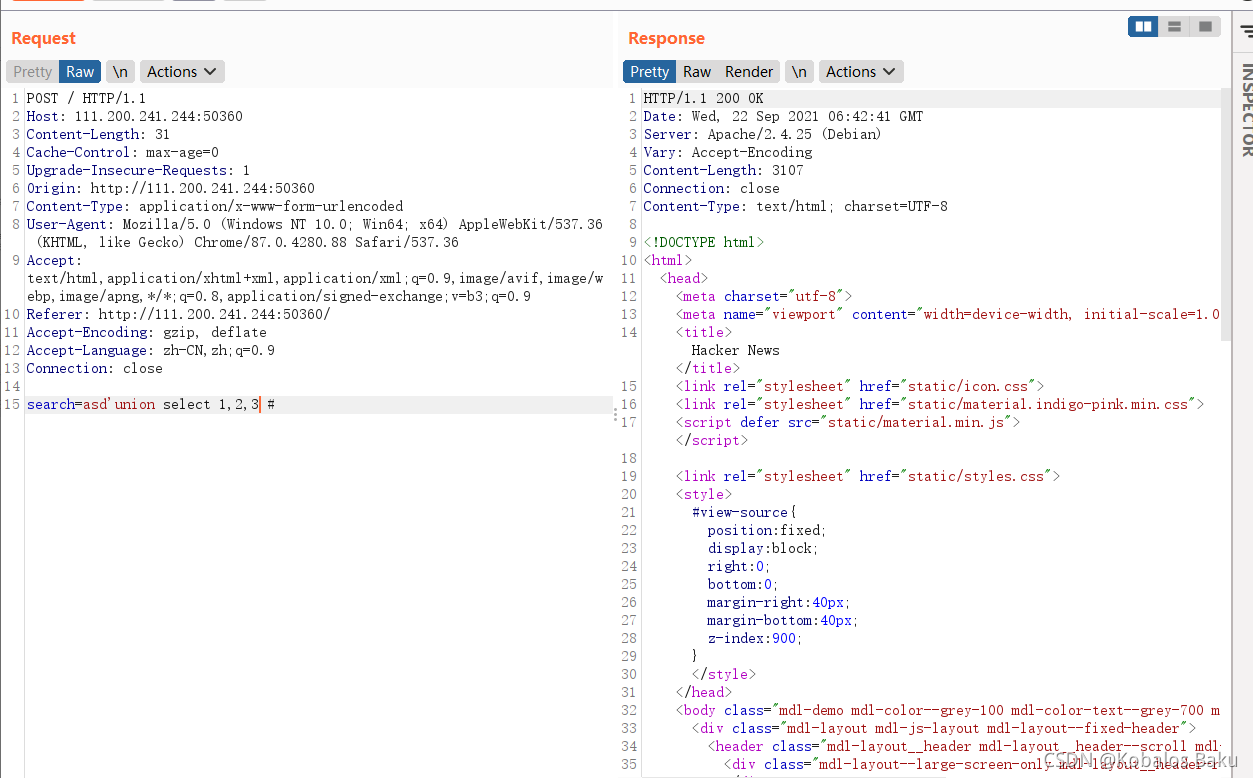
Task: Open the Inspector settings lines icon
Action: pos(1246,31)
